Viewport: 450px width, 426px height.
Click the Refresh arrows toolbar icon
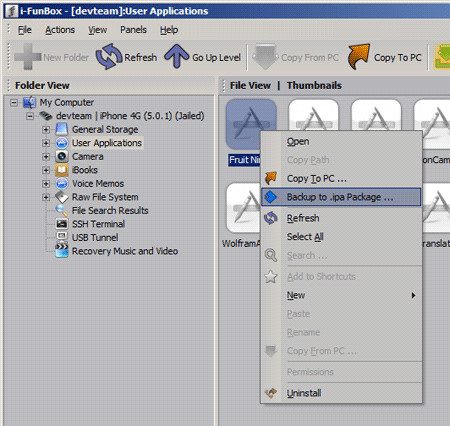109,57
